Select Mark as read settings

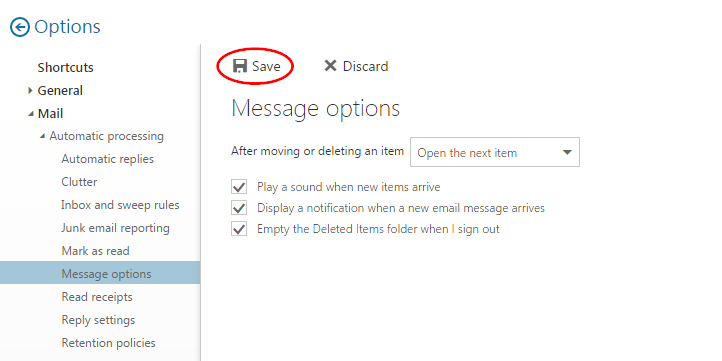click(x=95, y=251)
